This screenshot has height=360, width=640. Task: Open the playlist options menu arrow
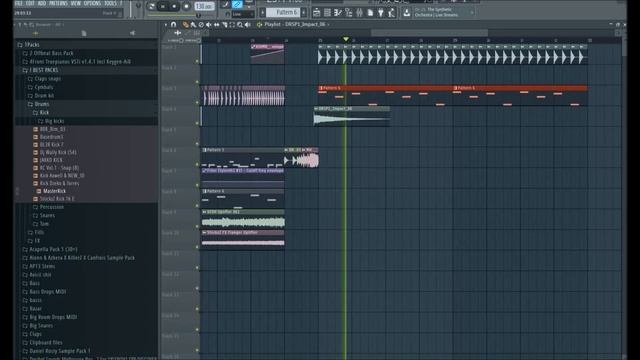coord(166,25)
